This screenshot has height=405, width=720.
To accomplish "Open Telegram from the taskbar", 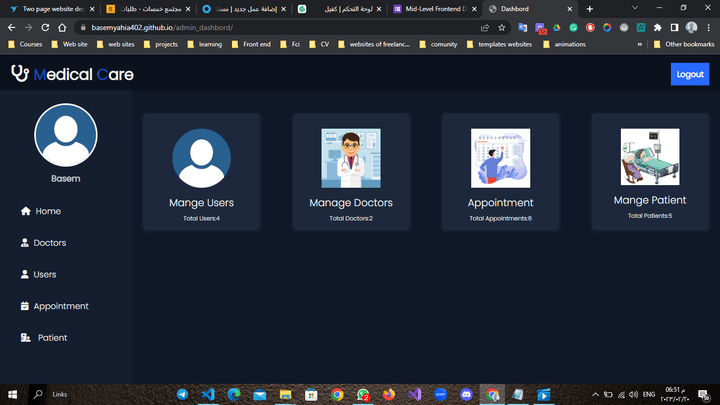I will click(182, 394).
